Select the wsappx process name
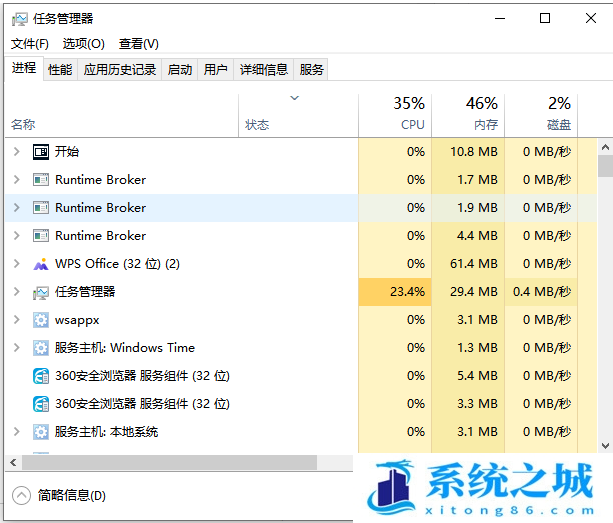The width and height of the screenshot is (613, 523). 77,320
